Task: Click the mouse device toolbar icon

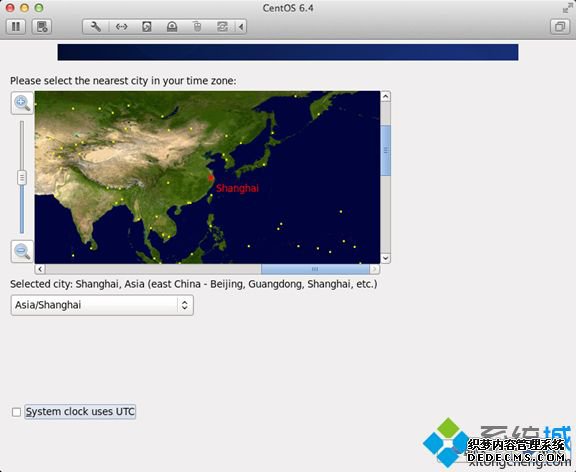Action: click(x=197, y=27)
